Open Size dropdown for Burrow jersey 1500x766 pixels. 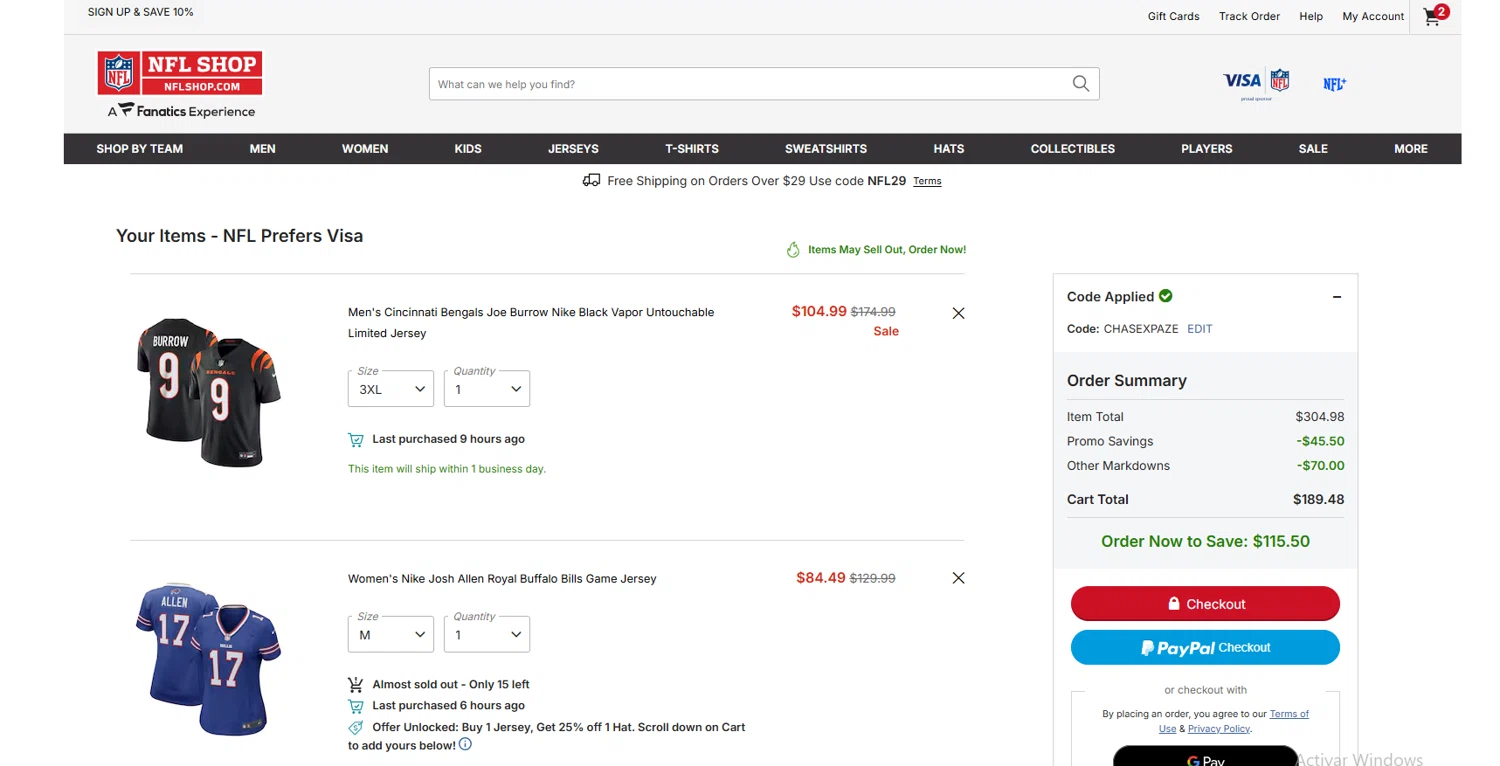[391, 389]
